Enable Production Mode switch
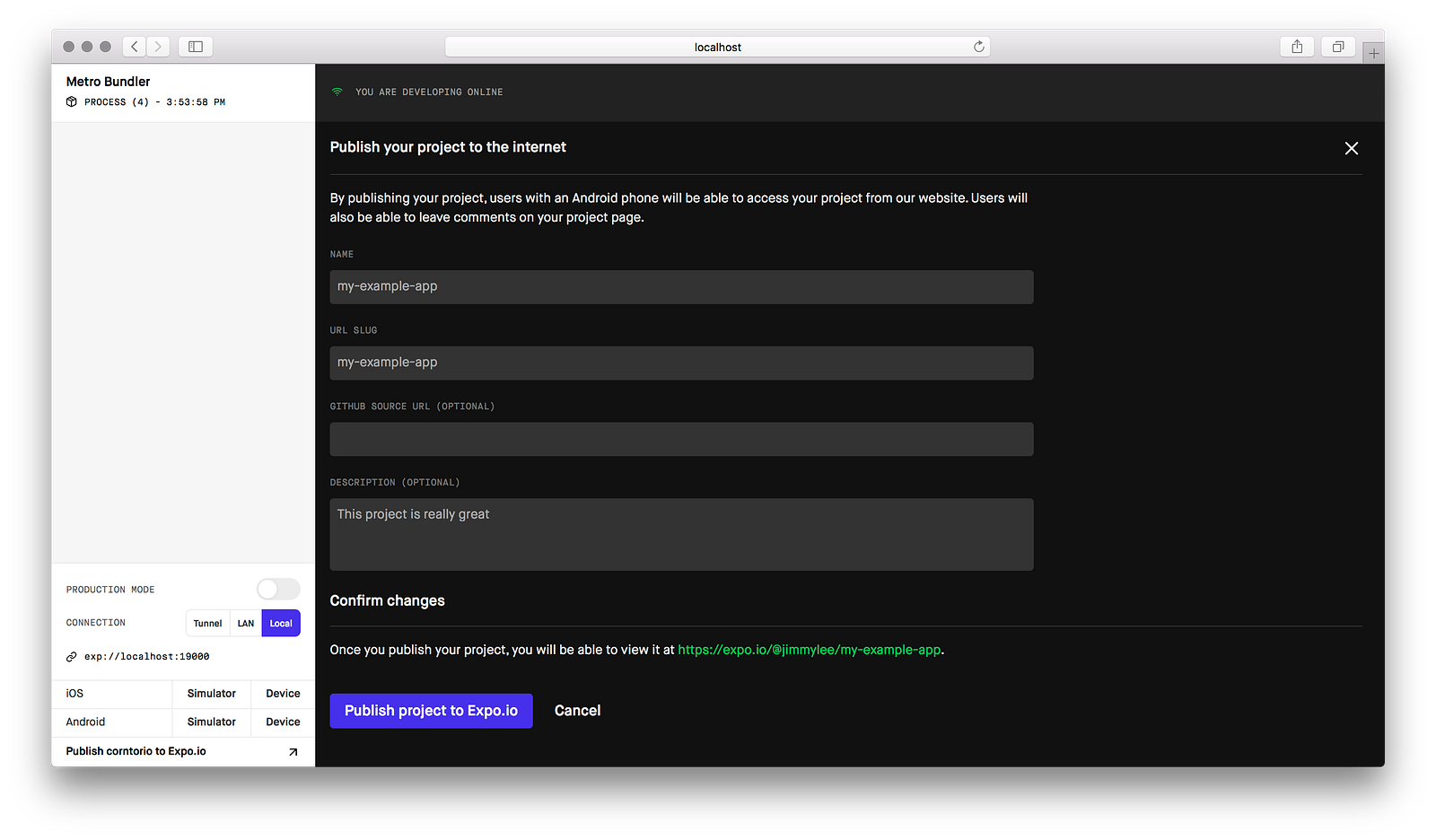This screenshot has width=1436, height=840. (x=278, y=590)
